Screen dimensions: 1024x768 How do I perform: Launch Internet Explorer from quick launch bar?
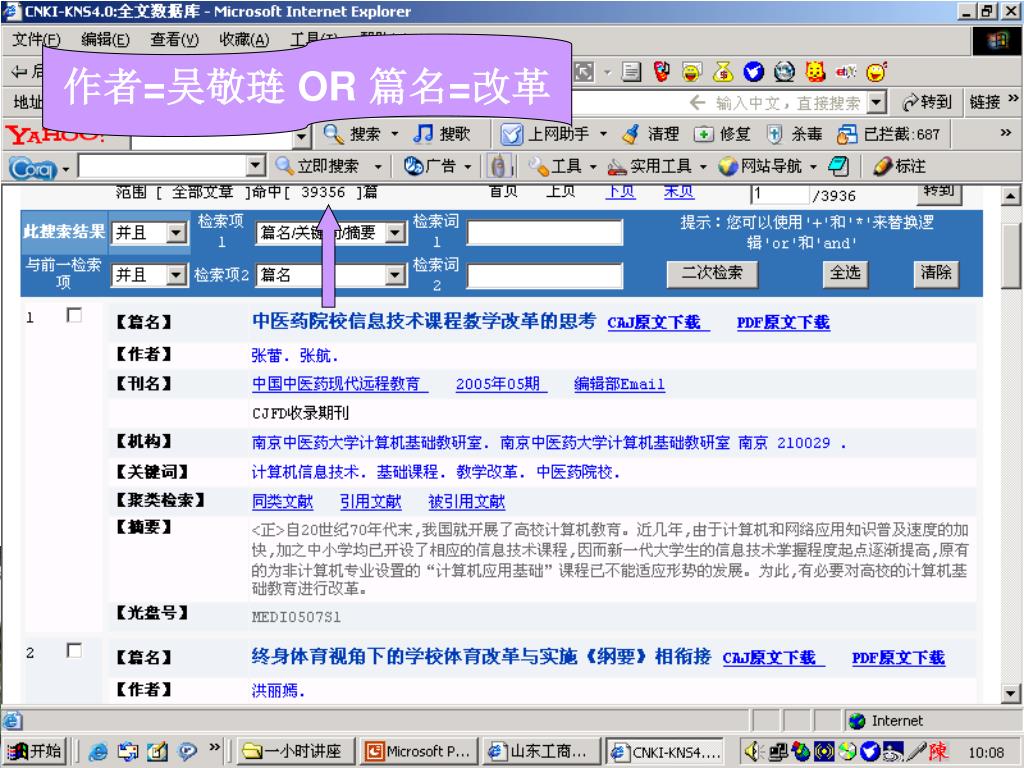pyautogui.click(x=98, y=752)
